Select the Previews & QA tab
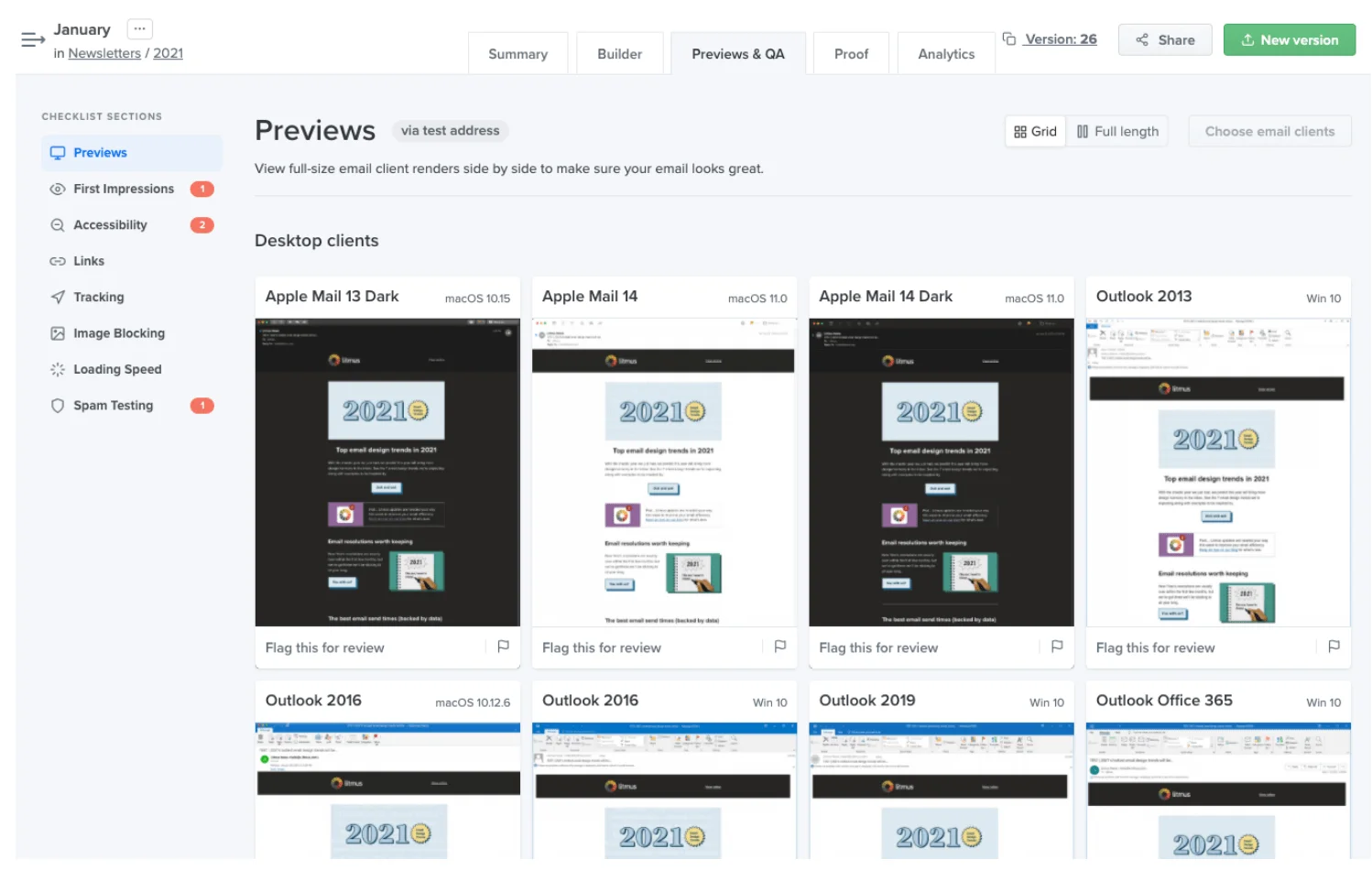 click(738, 54)
